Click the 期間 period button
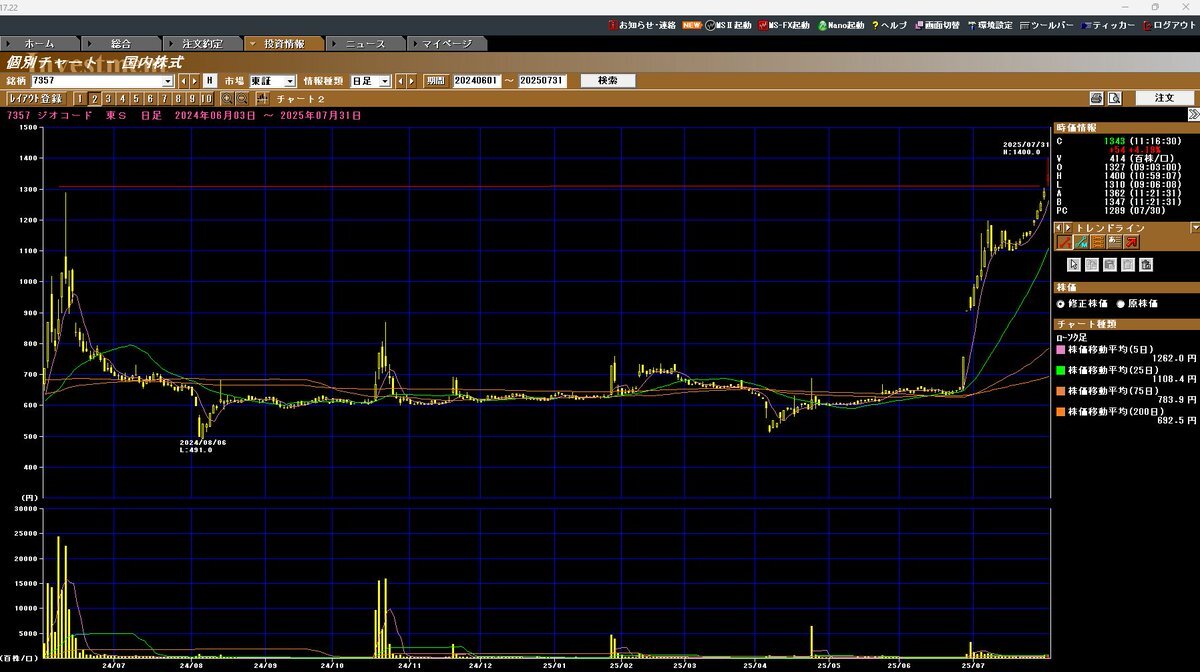Image resolution: width=1200 pixels, height=672 pixels. tap(436, 80)
